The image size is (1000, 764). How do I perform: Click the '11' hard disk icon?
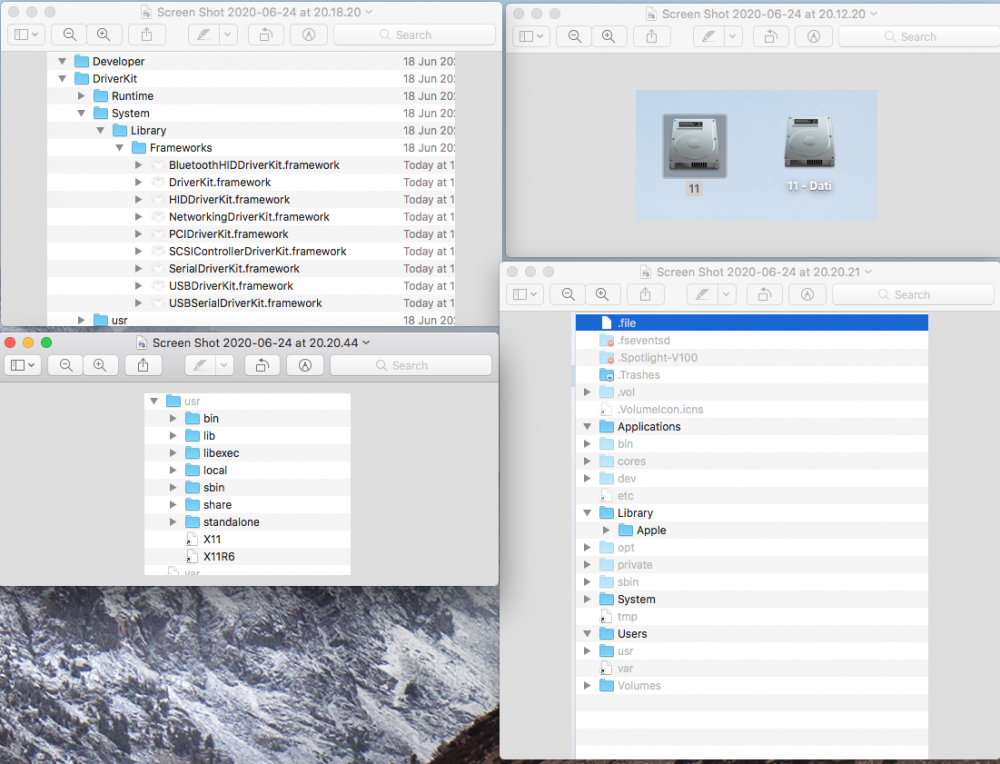[x=695, y=147]
